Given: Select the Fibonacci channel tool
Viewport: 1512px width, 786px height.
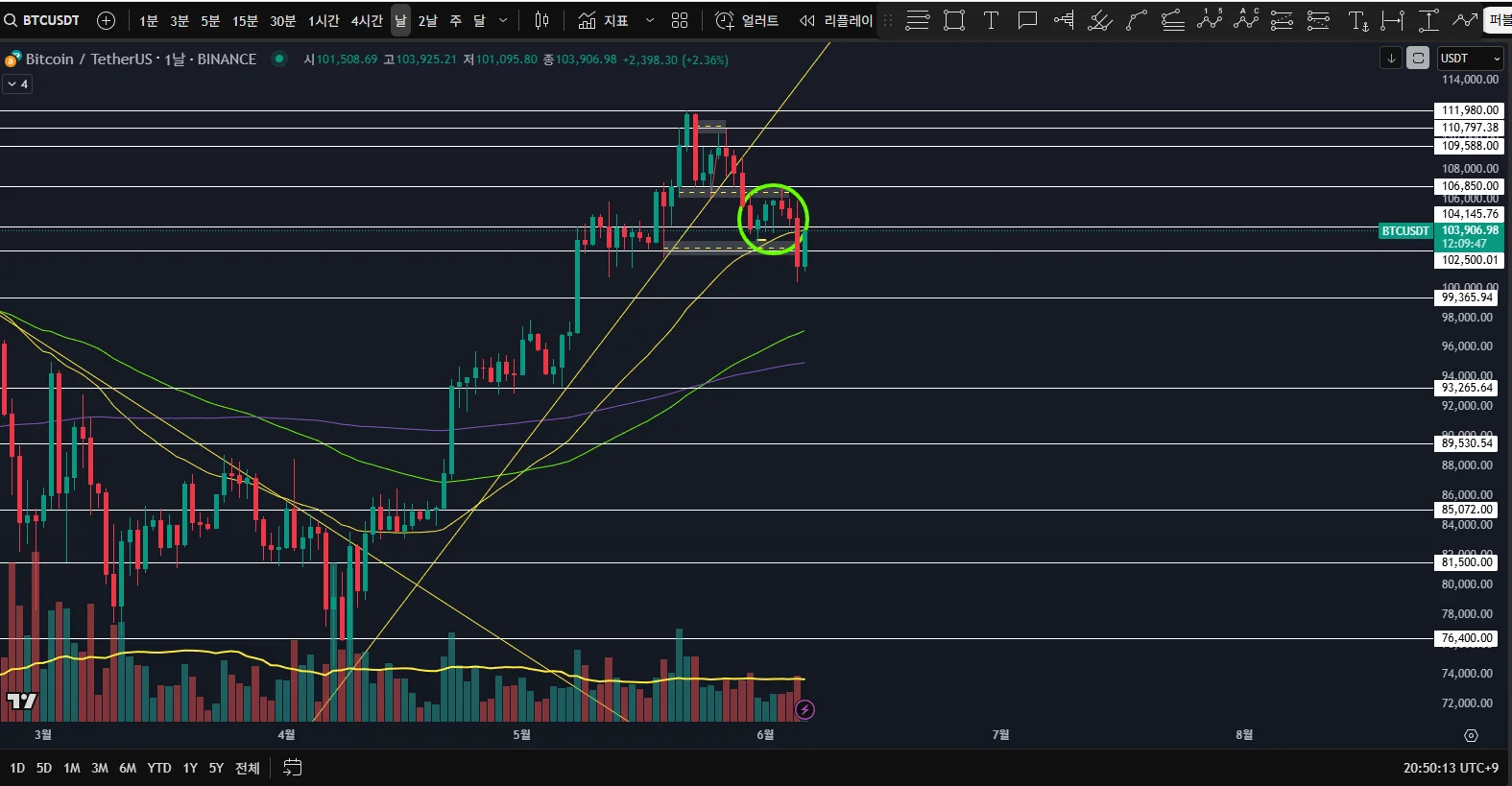Looking at the screenshot, I should coord(1173,20).
